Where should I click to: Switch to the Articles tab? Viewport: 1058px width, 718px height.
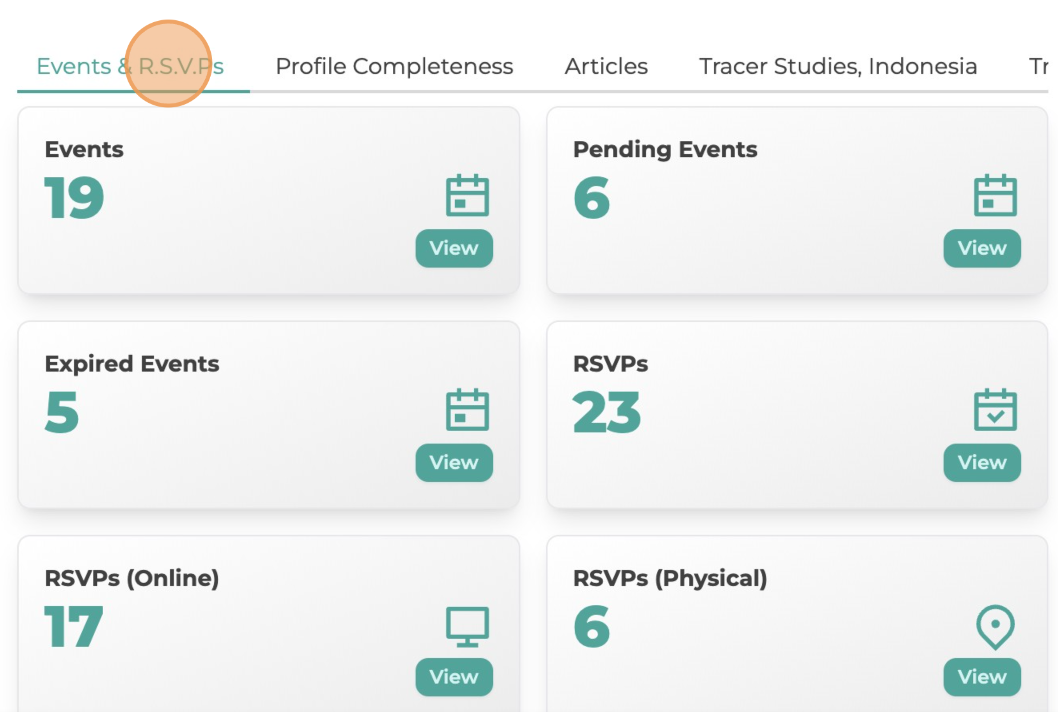[x=606, y=66]
